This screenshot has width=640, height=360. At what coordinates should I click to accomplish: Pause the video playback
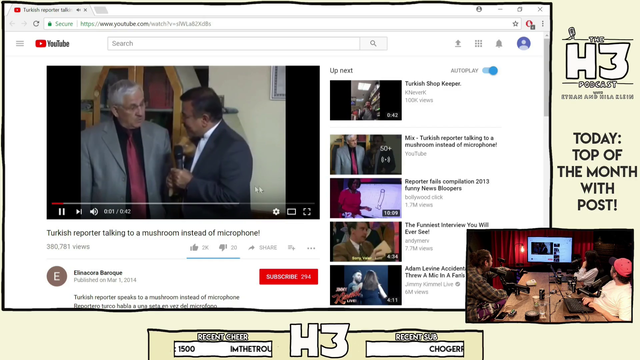[x=62, y=211]
